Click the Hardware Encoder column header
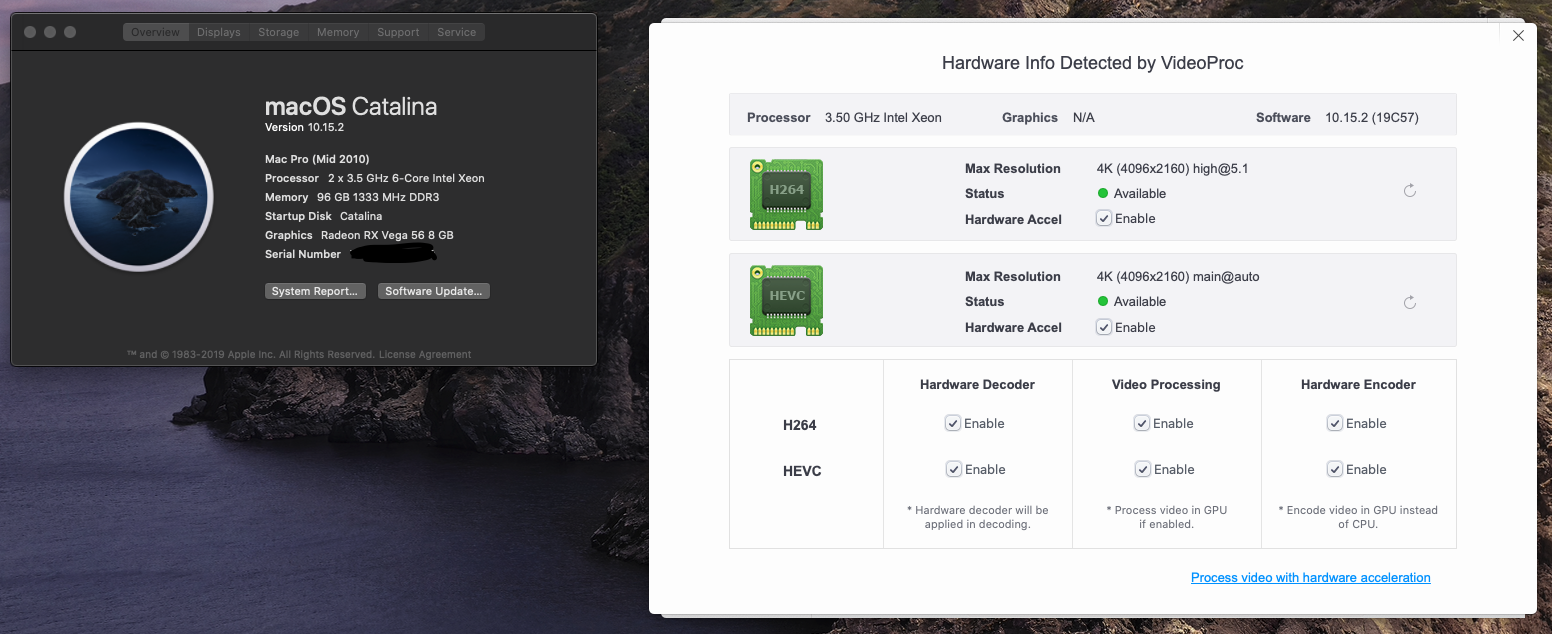 click(1358, 384)
